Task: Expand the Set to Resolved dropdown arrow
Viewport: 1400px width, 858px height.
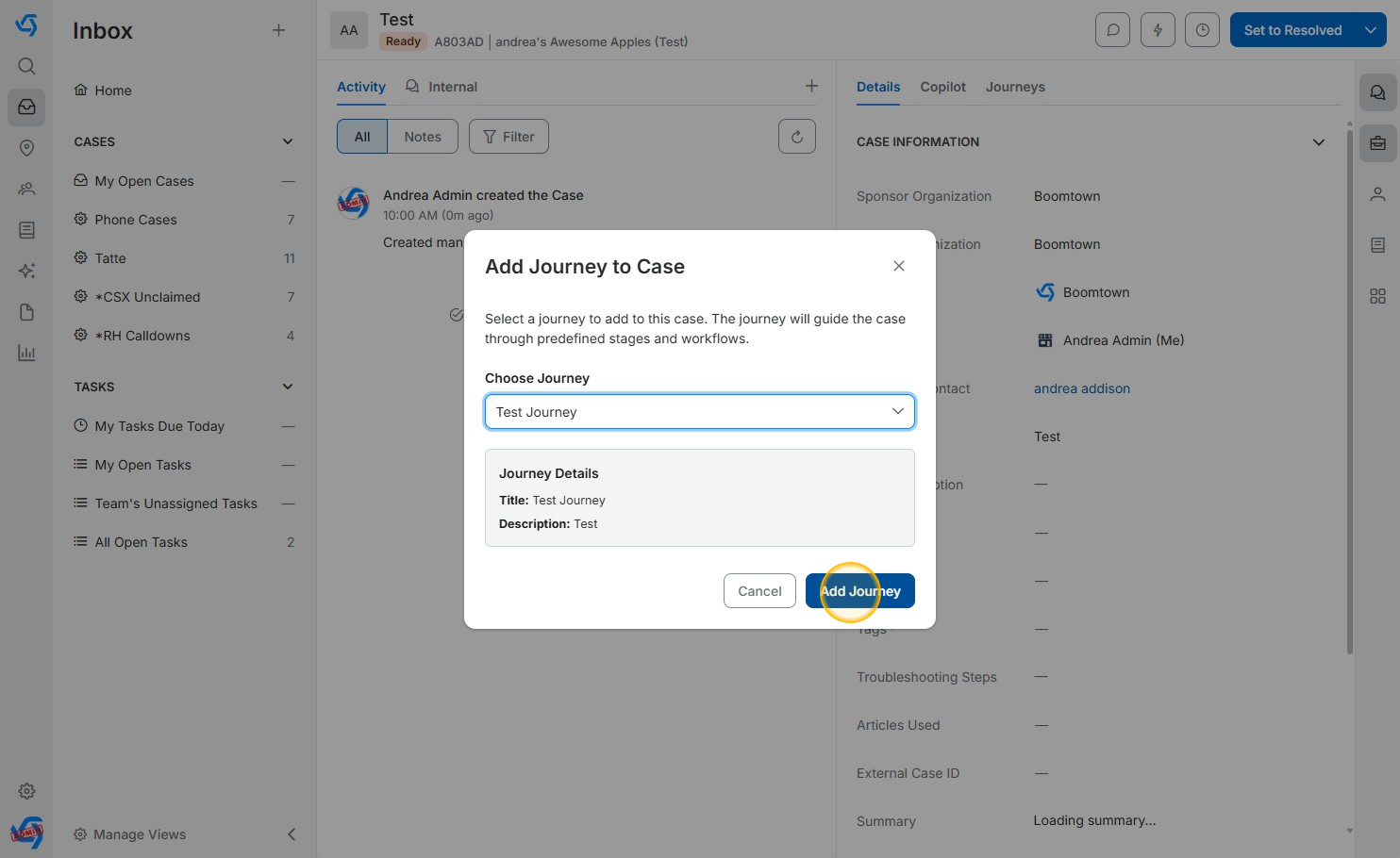Action: [1371, 30]
